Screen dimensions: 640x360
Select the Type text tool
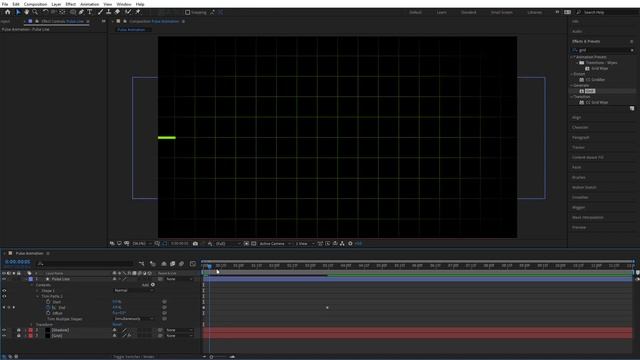(89, 12)
